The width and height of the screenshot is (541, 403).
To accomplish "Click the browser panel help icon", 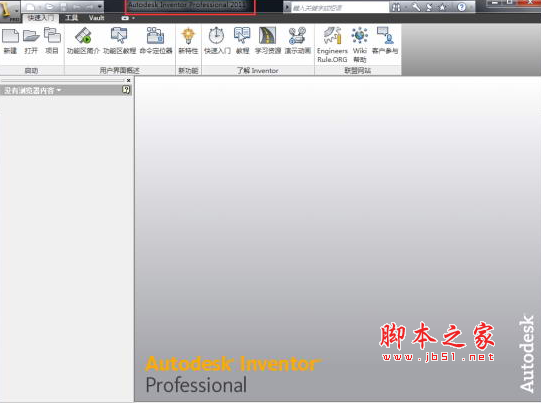I will pos(126,90).
